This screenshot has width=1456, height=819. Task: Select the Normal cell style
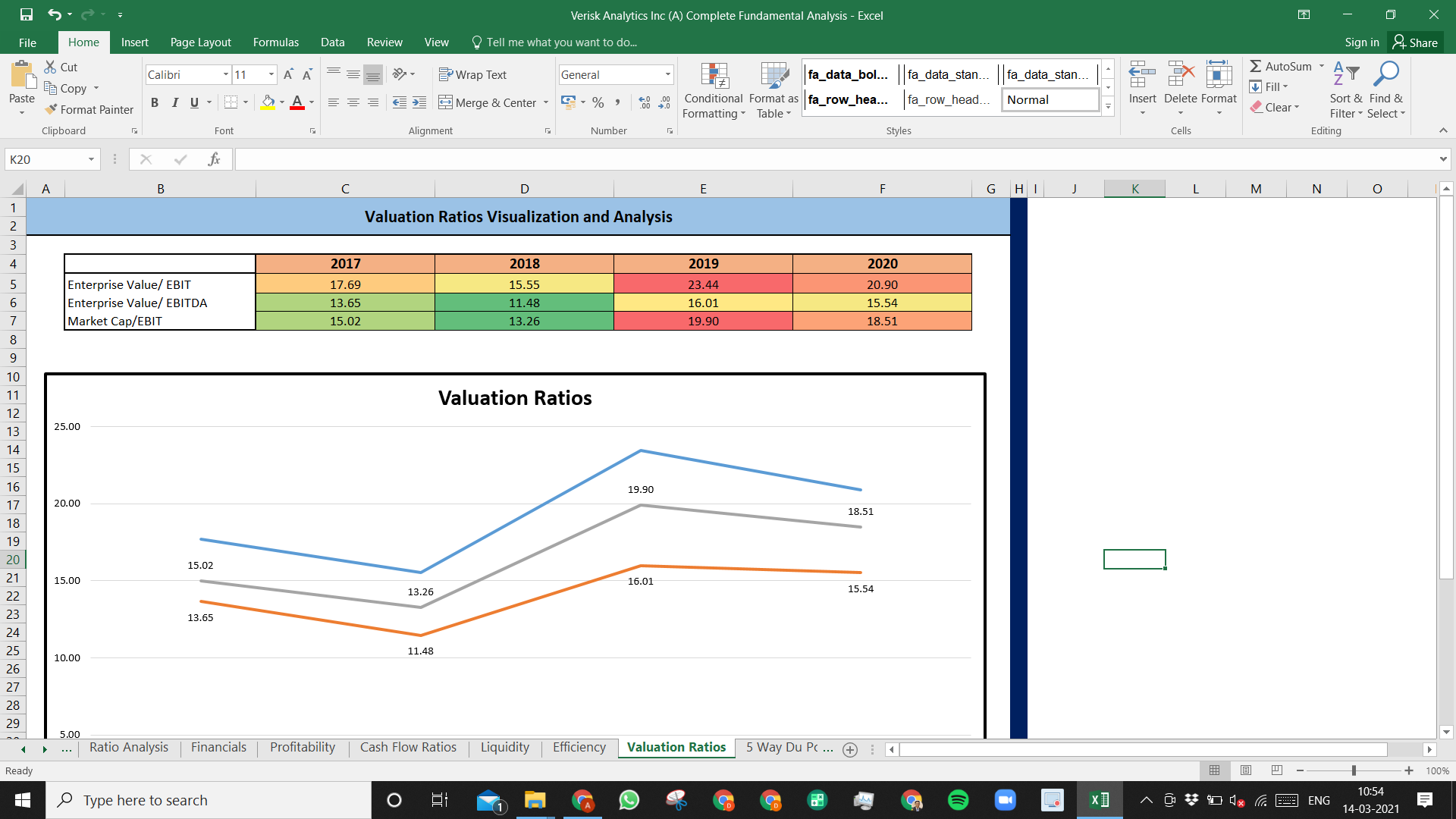[x=1050, y=99]
